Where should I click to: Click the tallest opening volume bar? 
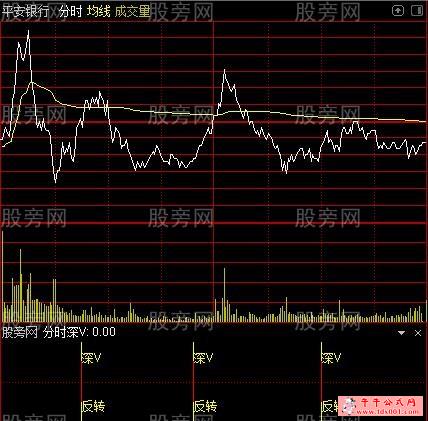click(x=2, y=276)
